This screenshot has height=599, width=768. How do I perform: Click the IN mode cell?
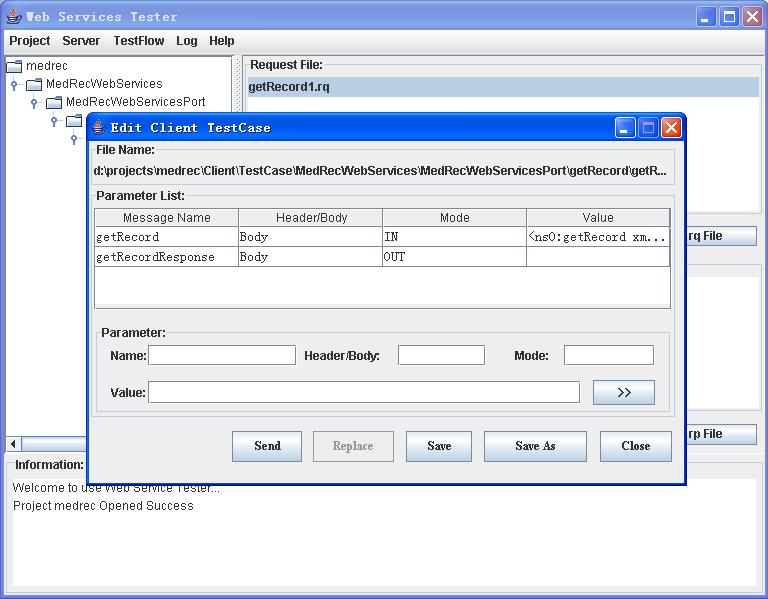pos(454,237)
